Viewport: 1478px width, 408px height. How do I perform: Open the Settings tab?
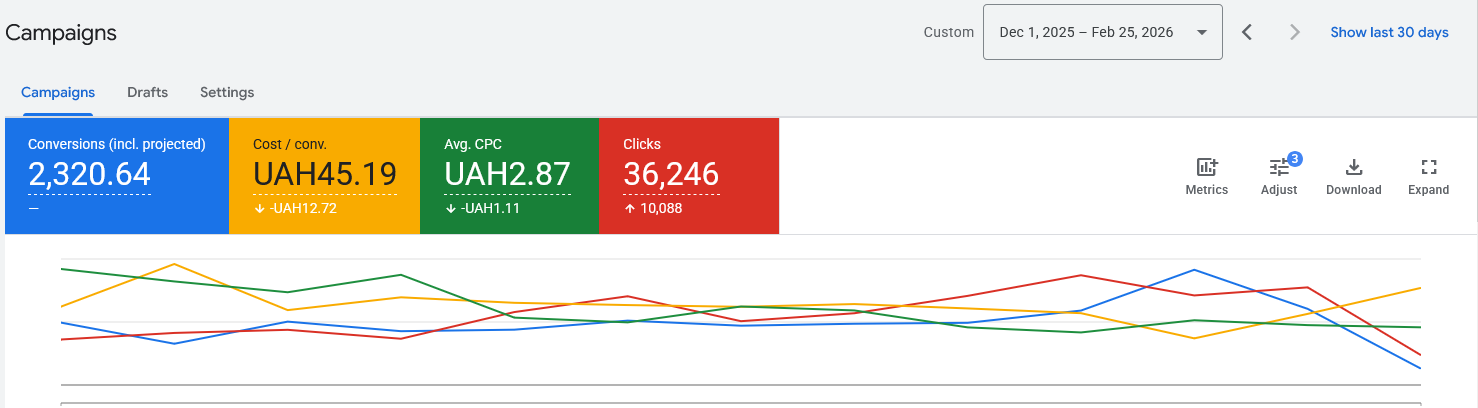pos(227,92)
